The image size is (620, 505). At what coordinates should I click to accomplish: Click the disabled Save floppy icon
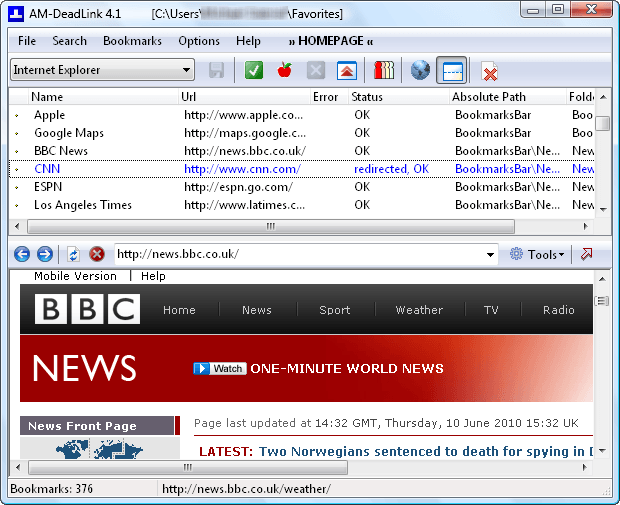[x=216, y=70]
